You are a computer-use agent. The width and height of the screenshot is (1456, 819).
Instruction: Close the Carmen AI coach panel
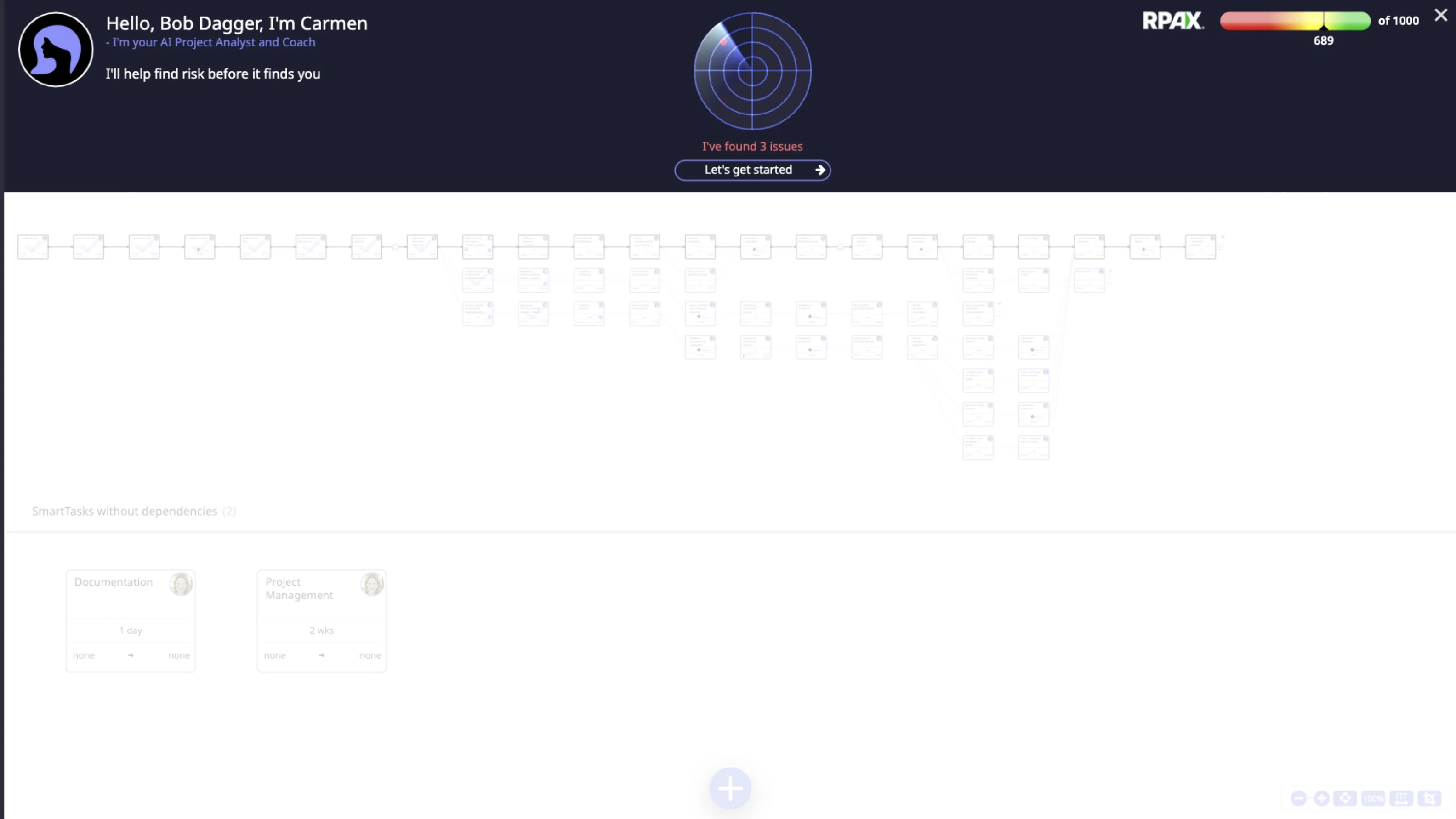(x=1441, y=16)
